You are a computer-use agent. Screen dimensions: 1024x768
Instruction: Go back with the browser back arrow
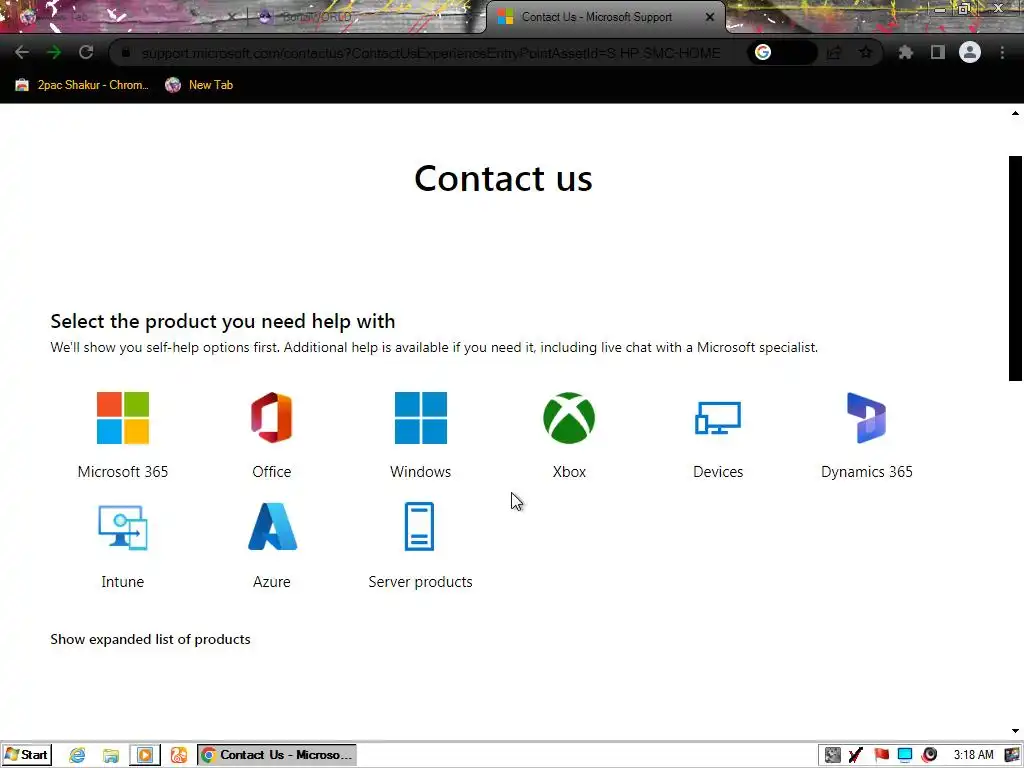(22, 52)
